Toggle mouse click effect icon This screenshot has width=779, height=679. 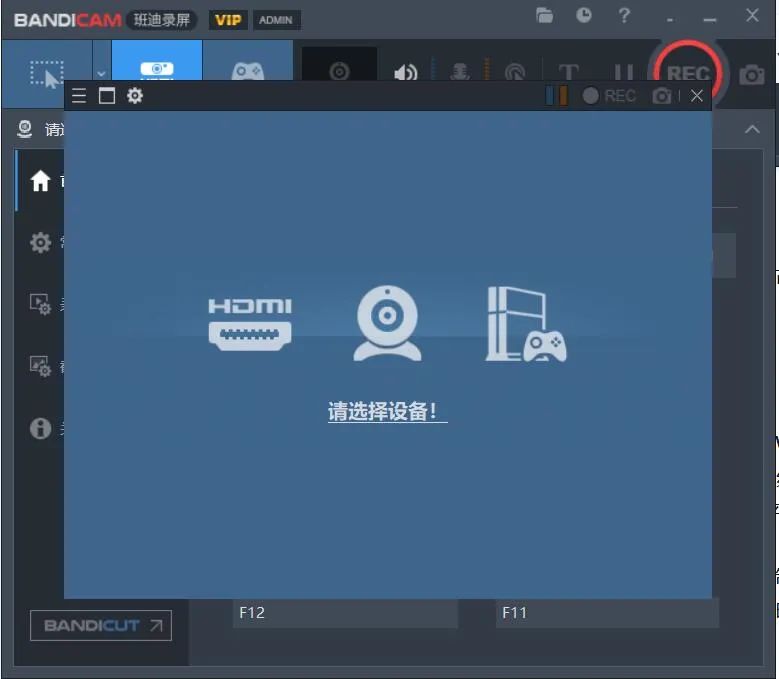(515, 72)
